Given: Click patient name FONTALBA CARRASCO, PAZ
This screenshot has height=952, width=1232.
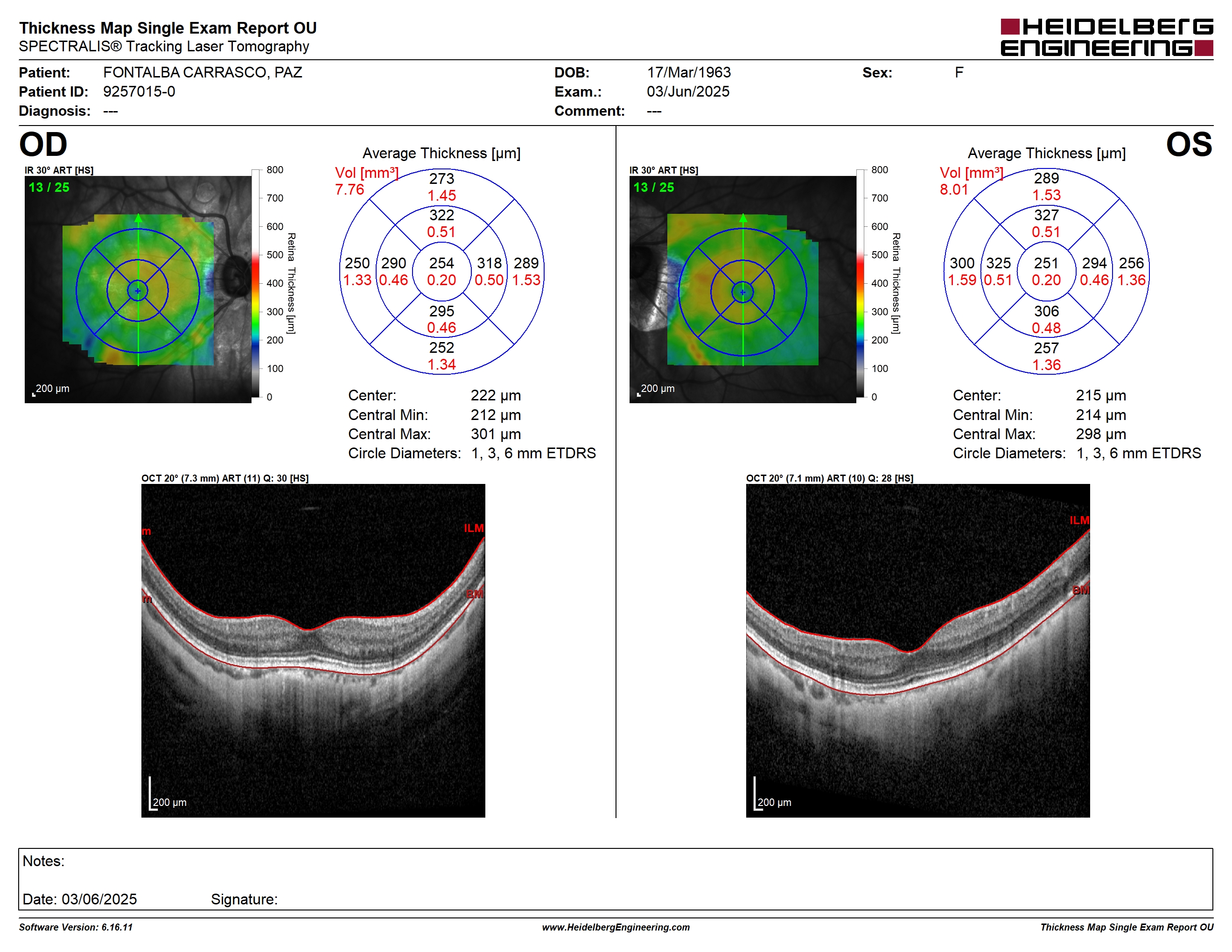Looking at the screenshot, I should [203, 73].
